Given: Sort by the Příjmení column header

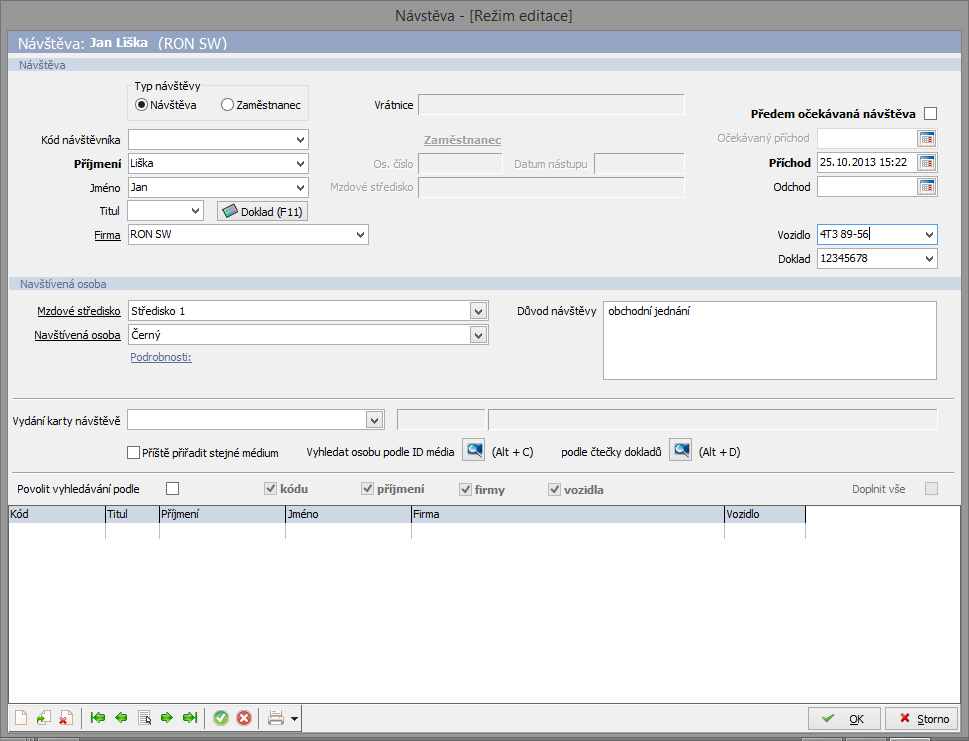Looking at the screenshot, I should pos(222,514).
